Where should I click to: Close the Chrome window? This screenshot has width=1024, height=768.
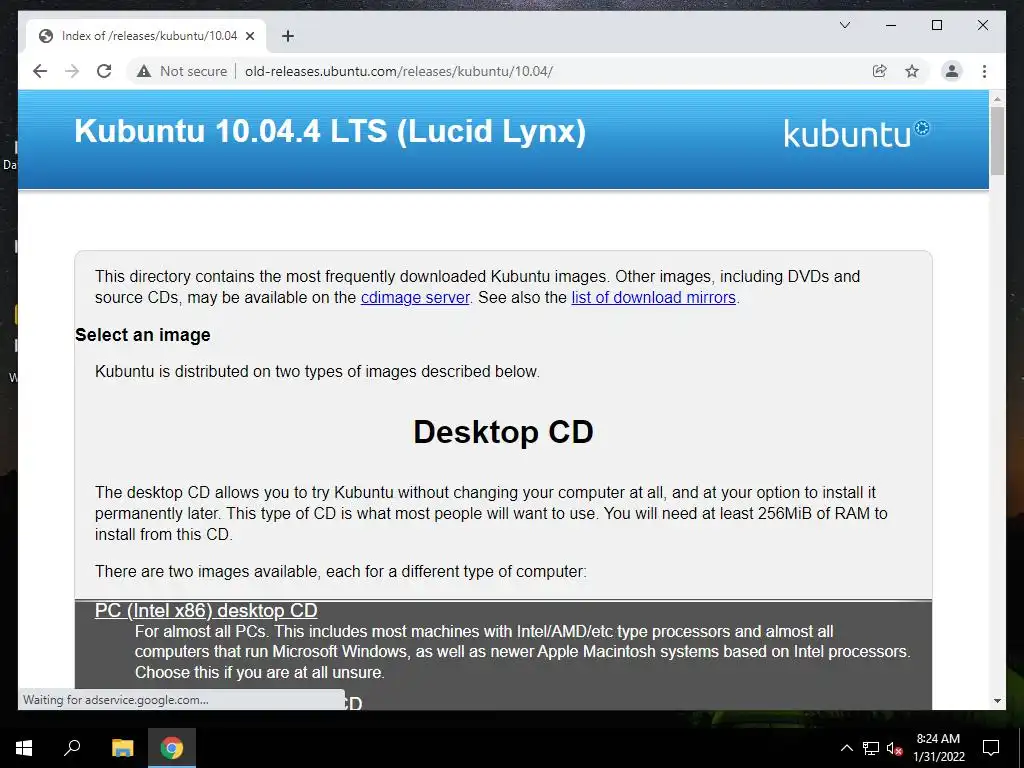[982, 25]
